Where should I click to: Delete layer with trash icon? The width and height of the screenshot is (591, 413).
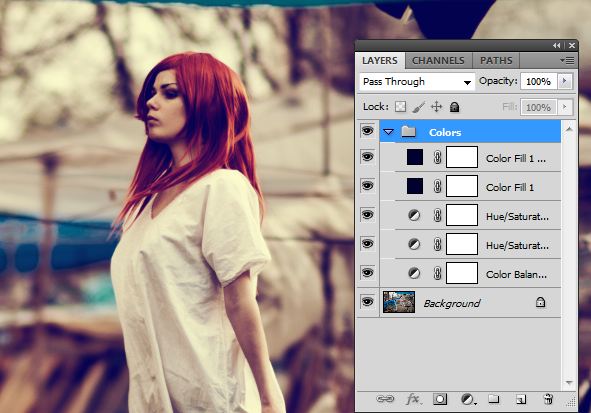(x=548, y=399)
